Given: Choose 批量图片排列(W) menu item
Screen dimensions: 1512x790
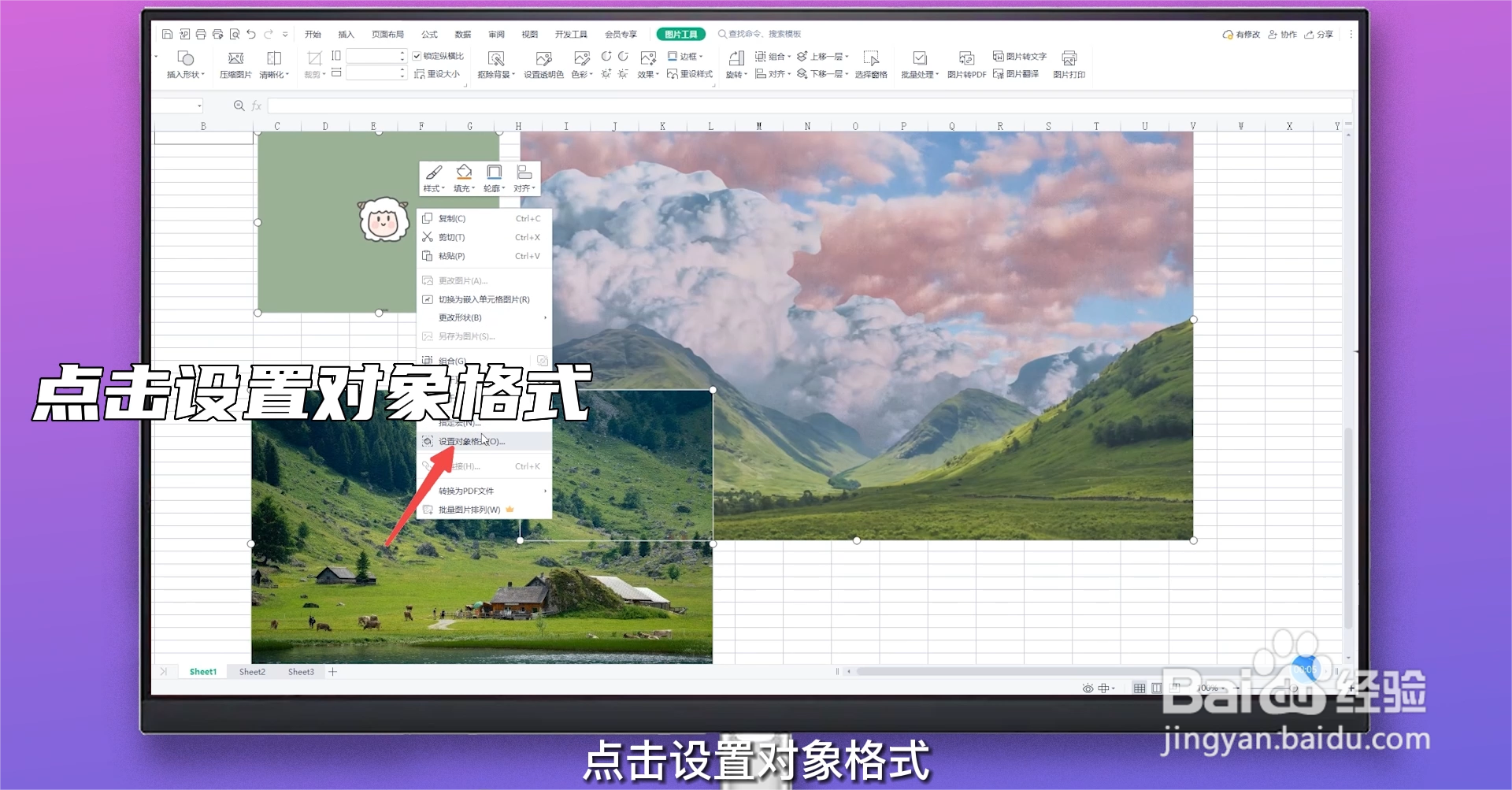Looking at the screenshot, I should [484, 510].
